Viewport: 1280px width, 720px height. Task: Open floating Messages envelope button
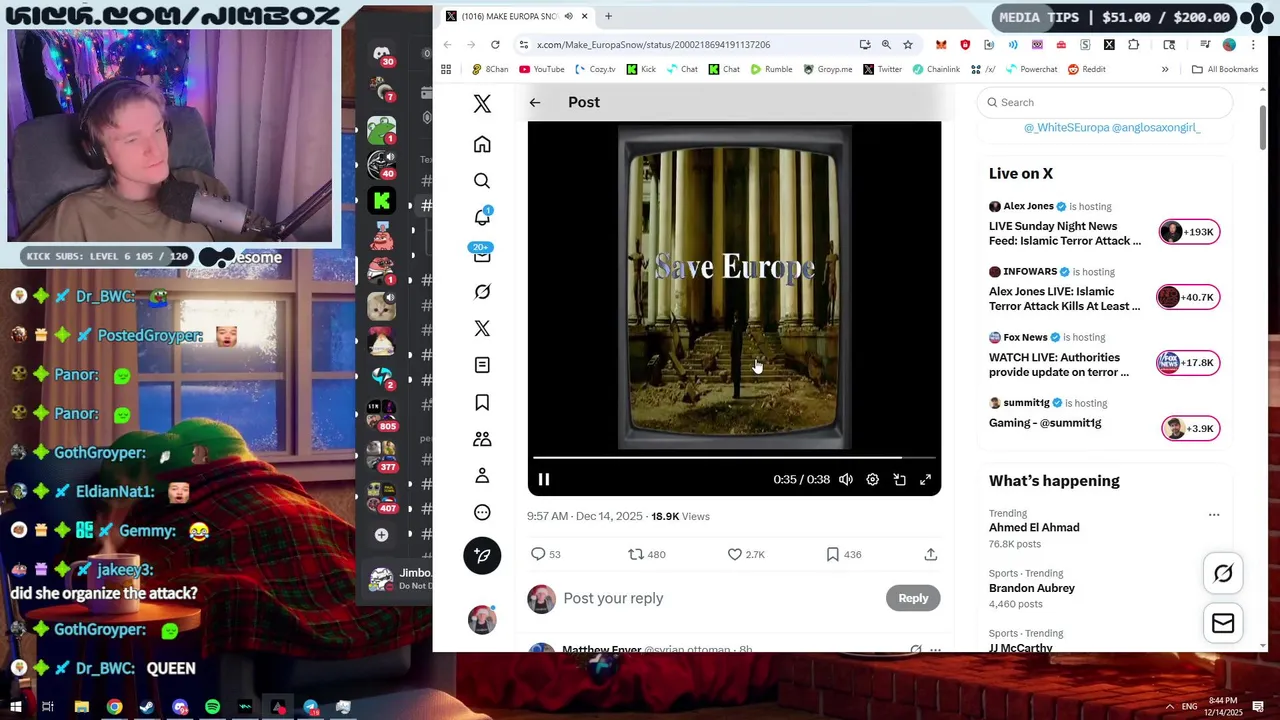click(x=1223, y=624)
